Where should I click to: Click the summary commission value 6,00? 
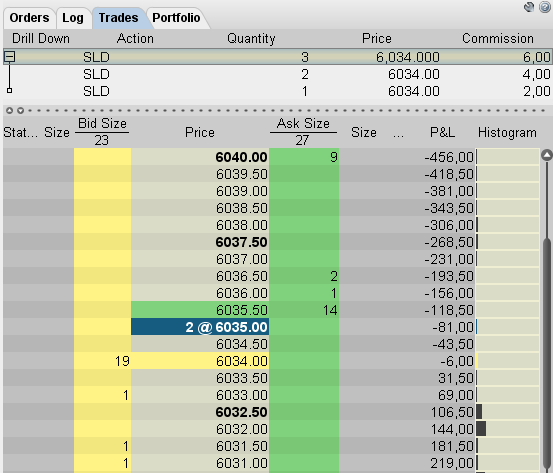pos(536,57)
